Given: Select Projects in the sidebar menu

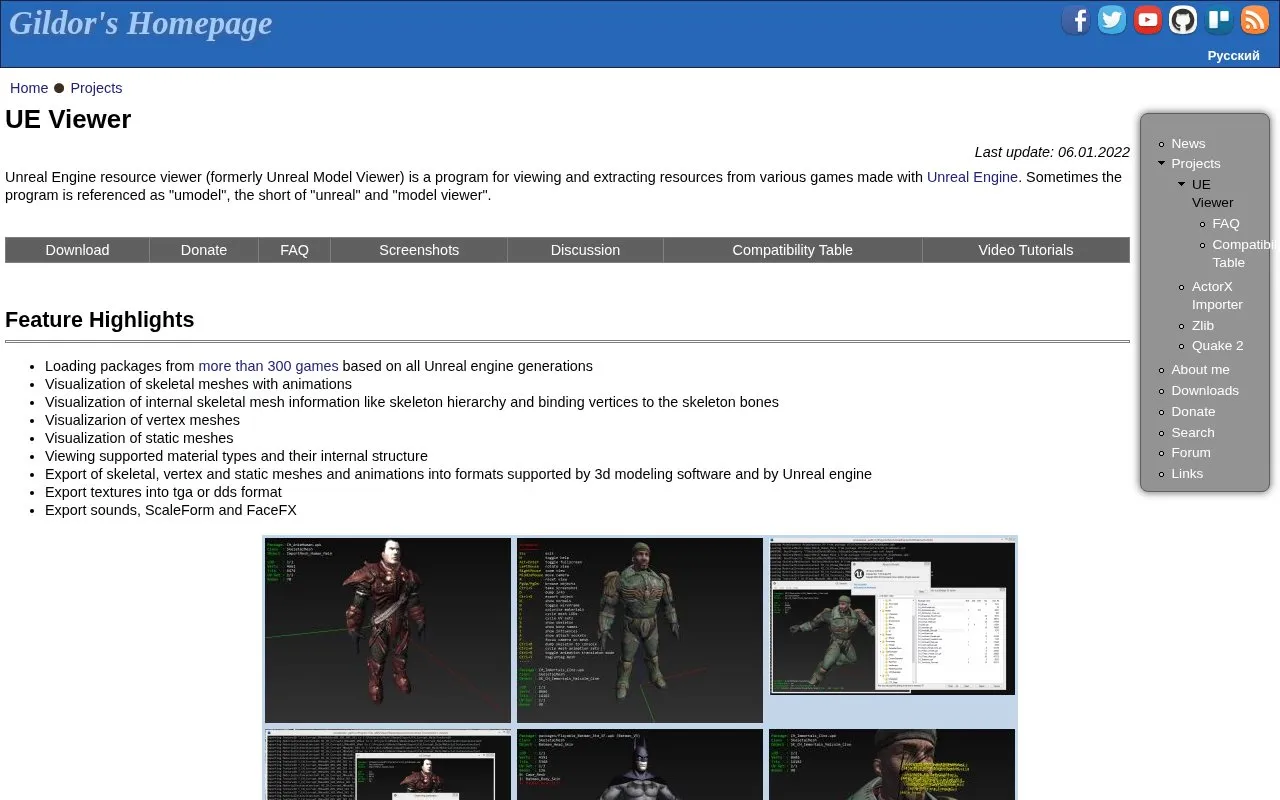Looking at the screenshot, I should pyautogui.click(x=1196, y=163).
